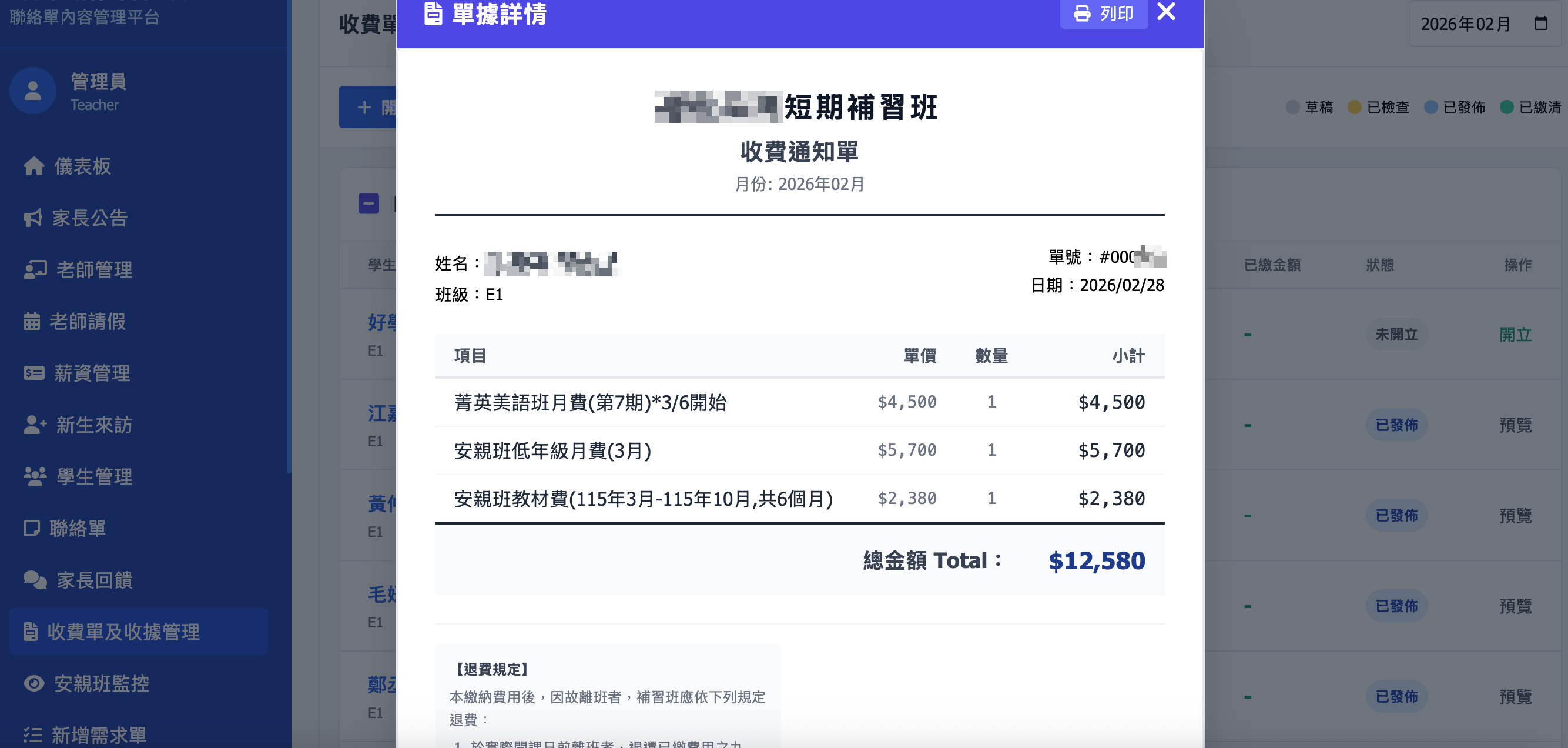Click the 日期：2026/02/28 text
1568x748 pixels.
(1097, 285)
